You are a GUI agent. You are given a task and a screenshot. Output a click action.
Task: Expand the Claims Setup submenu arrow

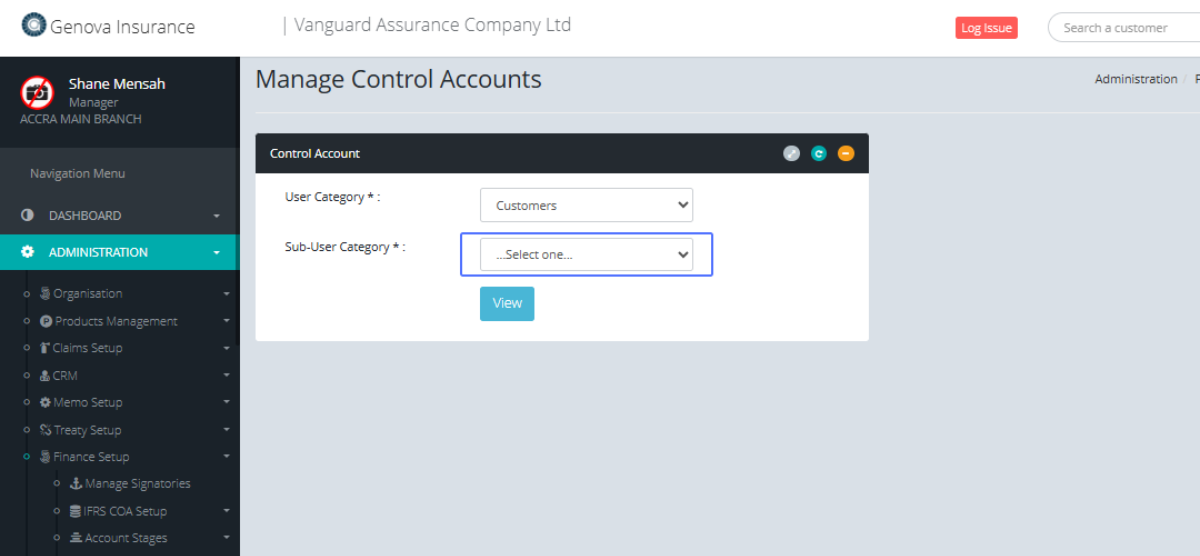click(x=226, y=349)
